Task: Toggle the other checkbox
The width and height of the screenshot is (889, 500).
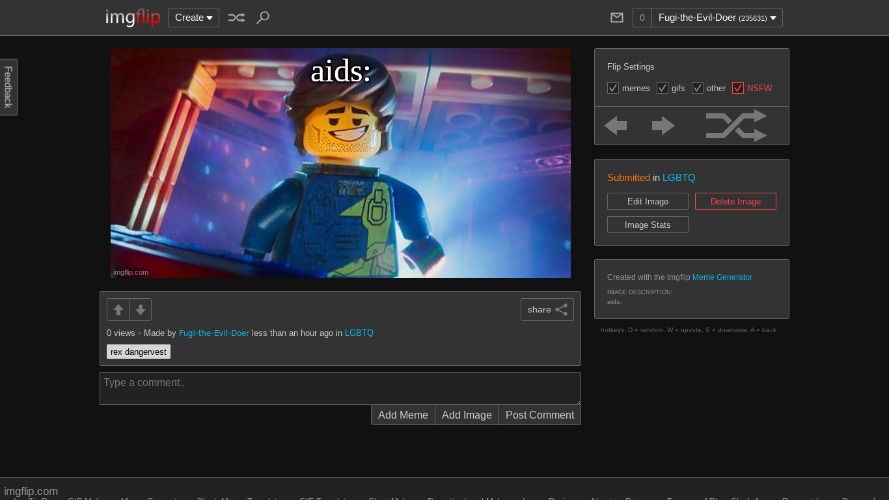Action: 697,88
